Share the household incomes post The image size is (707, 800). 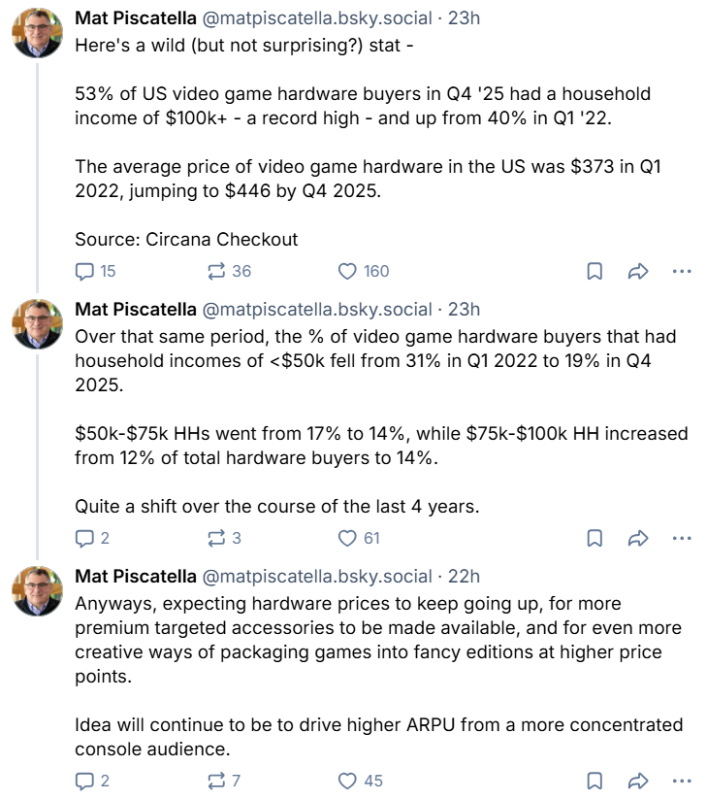pyautogui.click(x=638, y=538)
